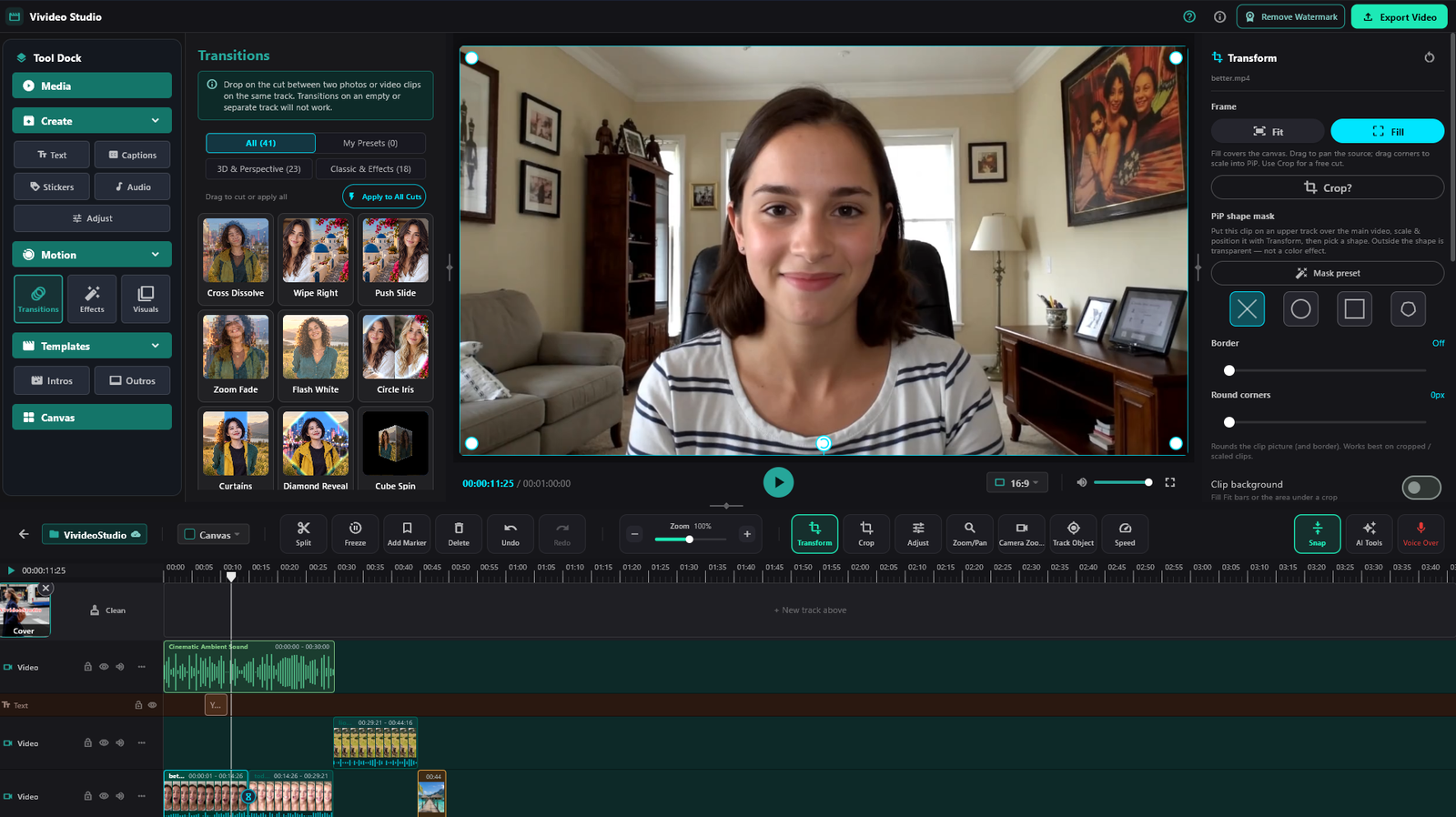Select the circle PiP shape mask

[1301, 309]
